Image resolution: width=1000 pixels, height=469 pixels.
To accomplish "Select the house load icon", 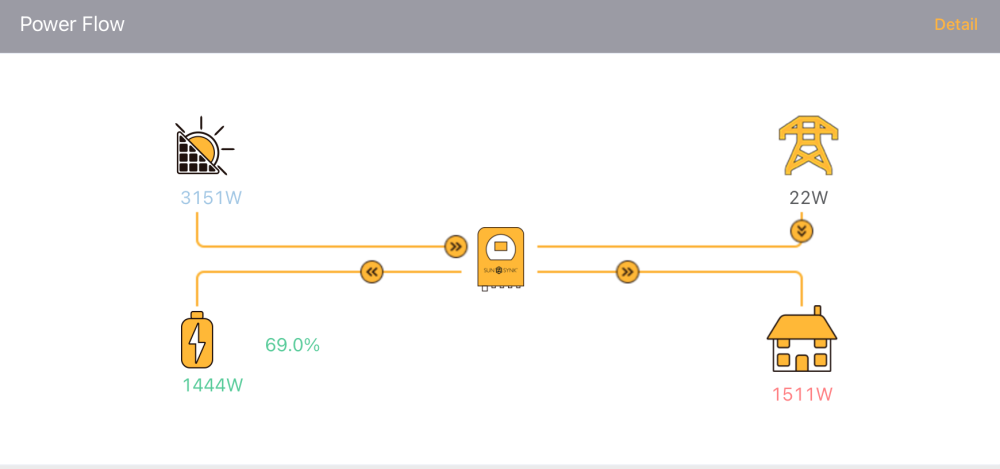I will (802, 339).
